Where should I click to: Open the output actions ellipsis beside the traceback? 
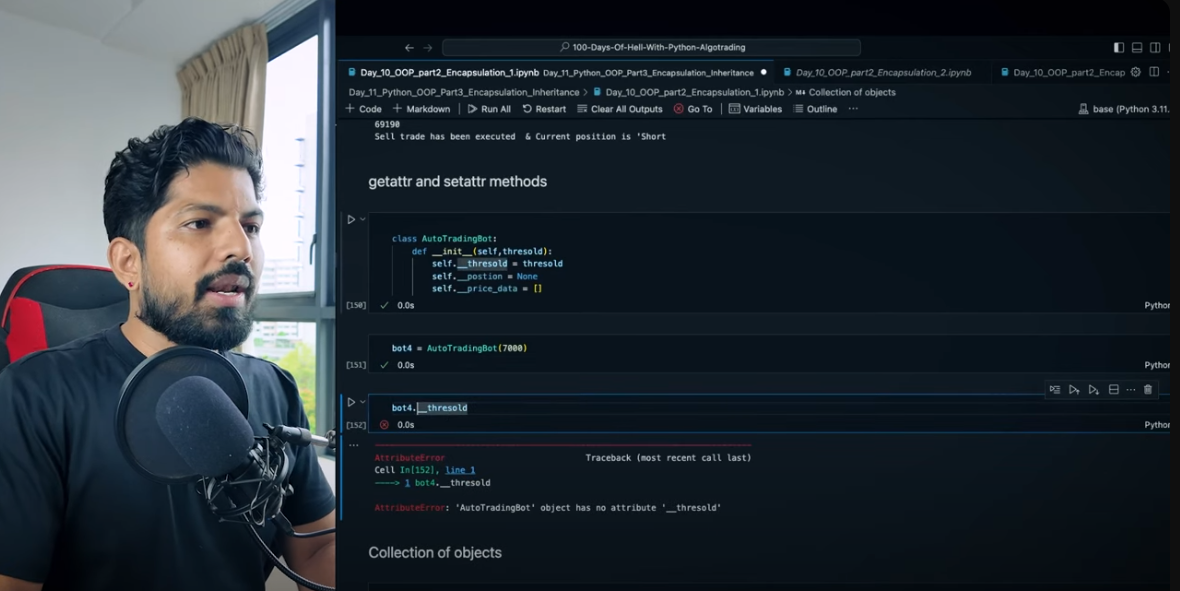(354, 445)
